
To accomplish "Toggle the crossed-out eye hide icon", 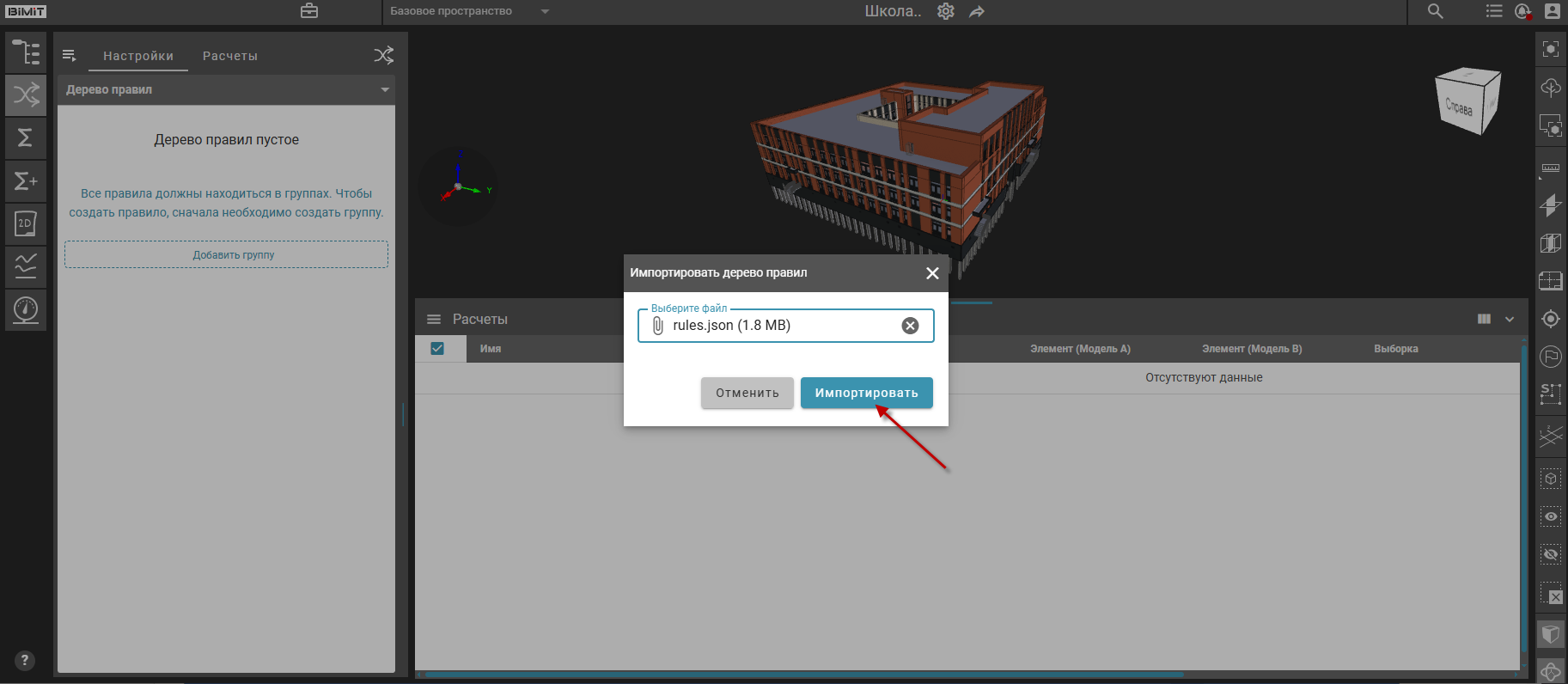I will [1550, 554].
